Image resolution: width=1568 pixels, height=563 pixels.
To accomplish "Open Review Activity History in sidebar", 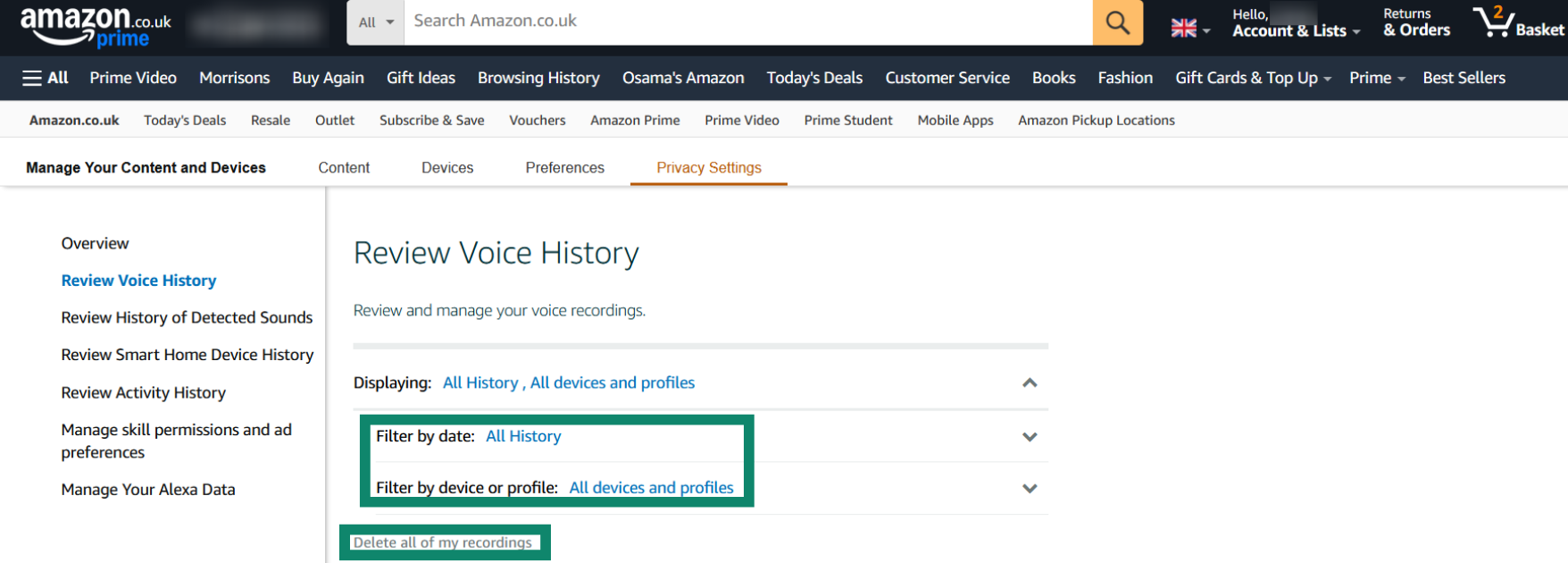I will point(143,392).
